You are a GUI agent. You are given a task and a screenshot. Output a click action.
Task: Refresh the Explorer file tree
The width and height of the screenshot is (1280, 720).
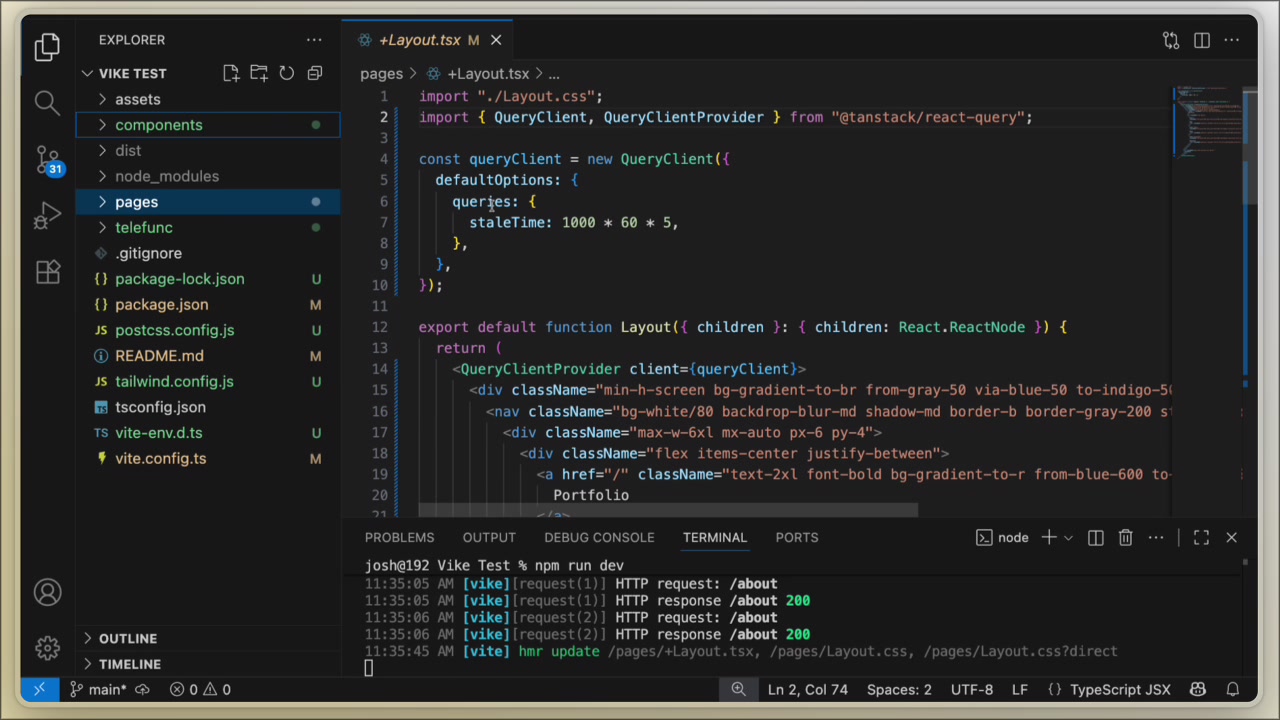[286, 73]
